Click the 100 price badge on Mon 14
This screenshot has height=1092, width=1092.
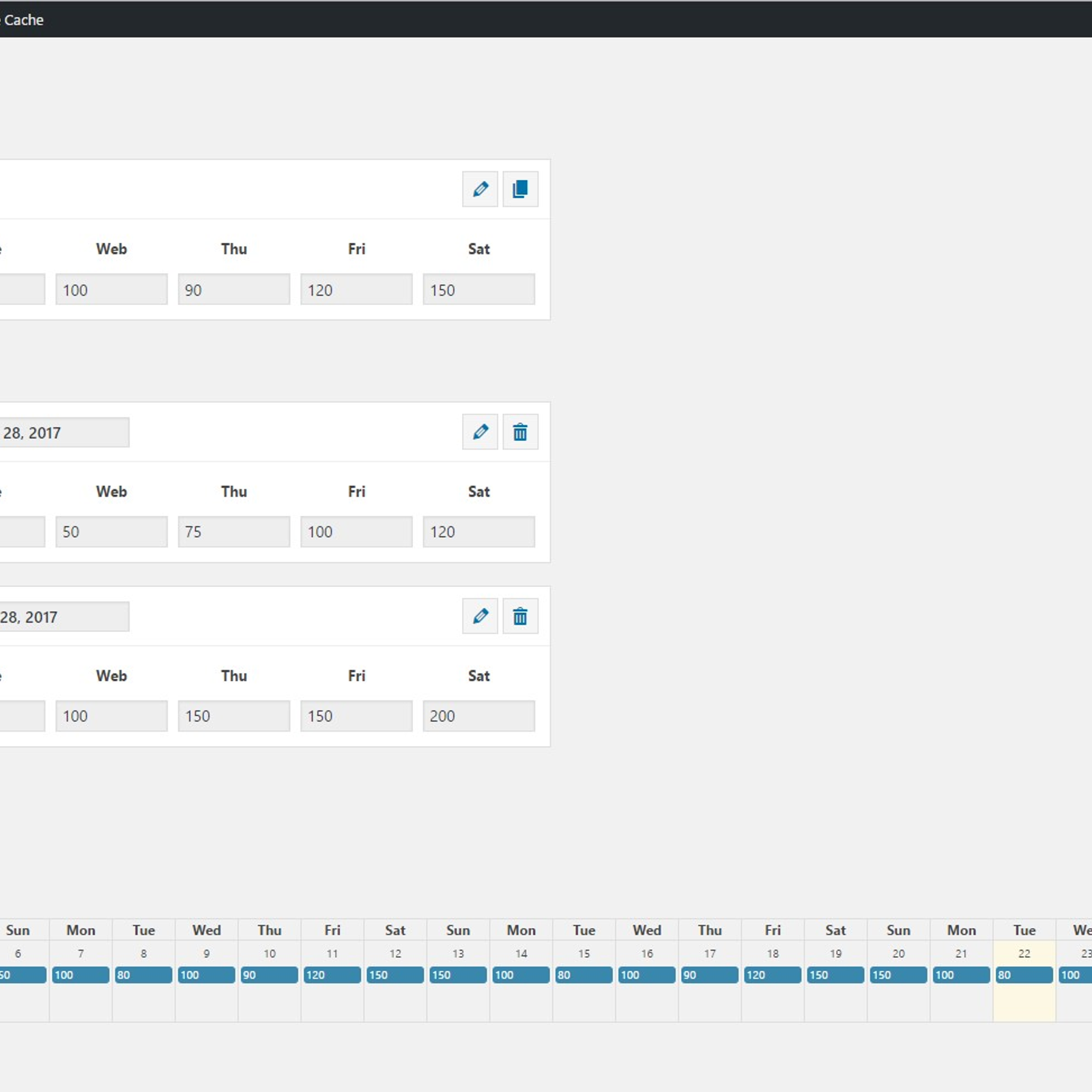tap(521, 975)
